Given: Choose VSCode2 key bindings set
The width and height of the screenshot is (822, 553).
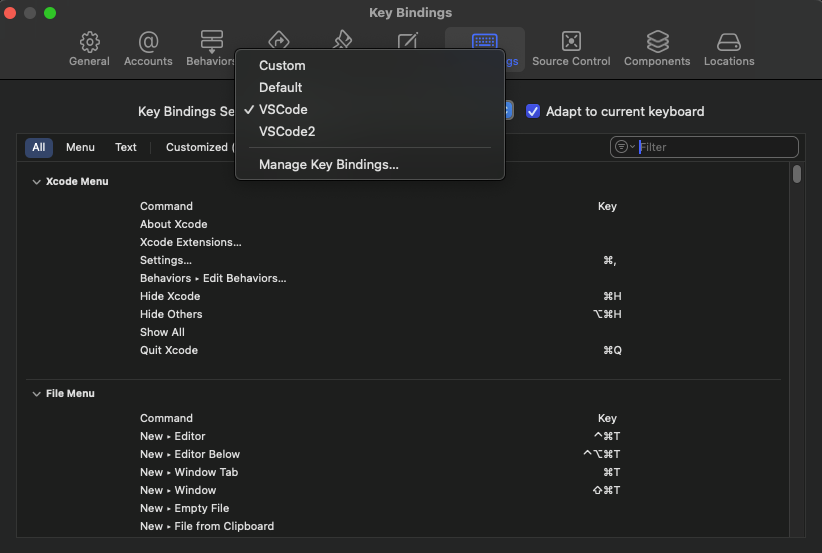Looking at the screenshot, I should [370, 132].
